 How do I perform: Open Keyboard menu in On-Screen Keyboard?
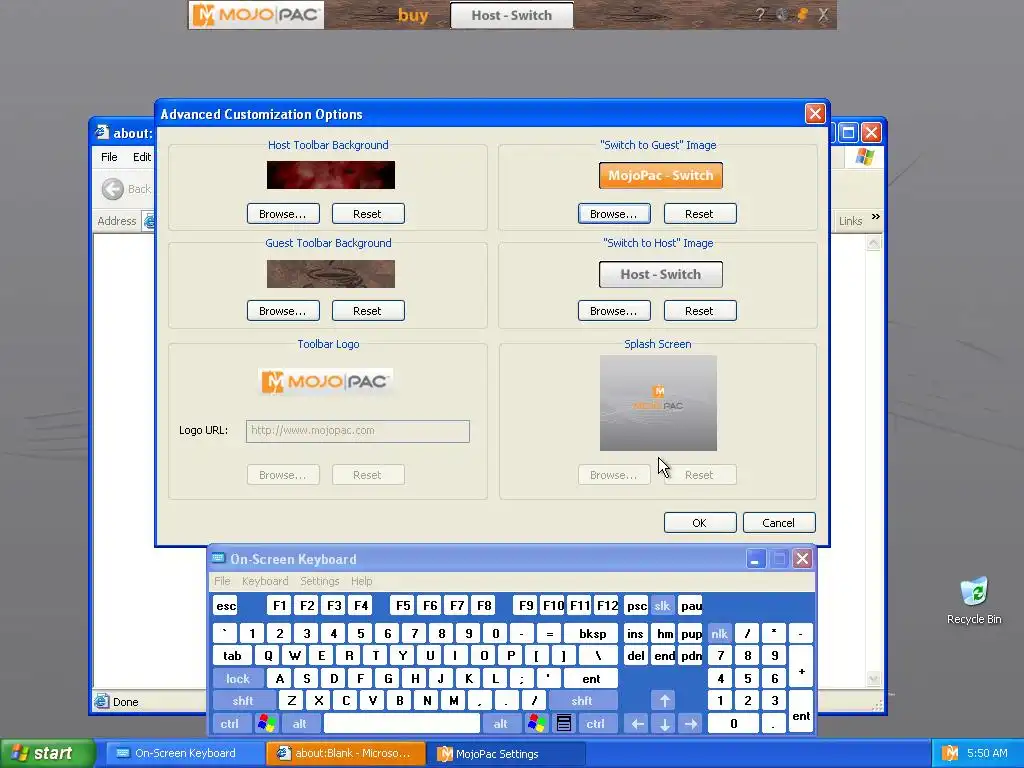tap(264, 581)
